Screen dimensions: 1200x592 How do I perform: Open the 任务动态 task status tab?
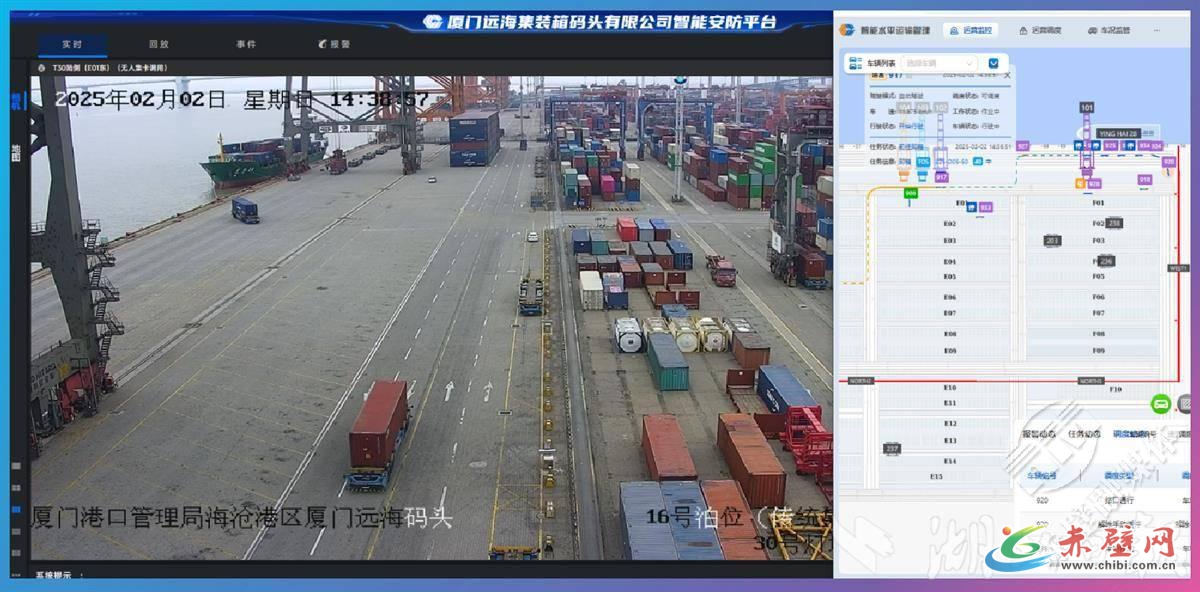1083,434
